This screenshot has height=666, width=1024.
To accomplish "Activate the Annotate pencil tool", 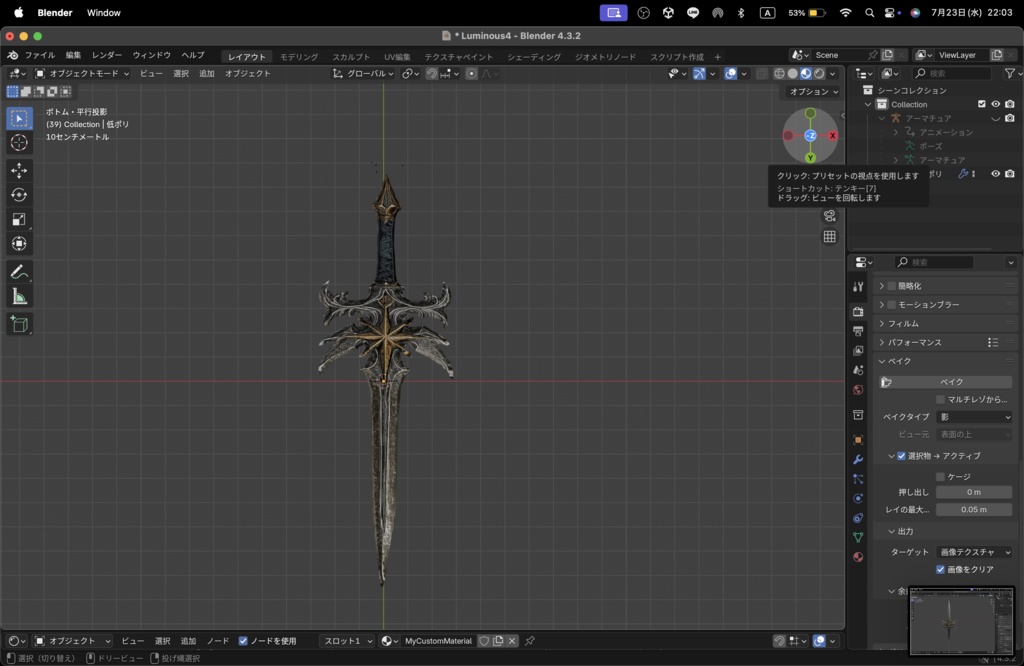I will (x=19, y=272).
